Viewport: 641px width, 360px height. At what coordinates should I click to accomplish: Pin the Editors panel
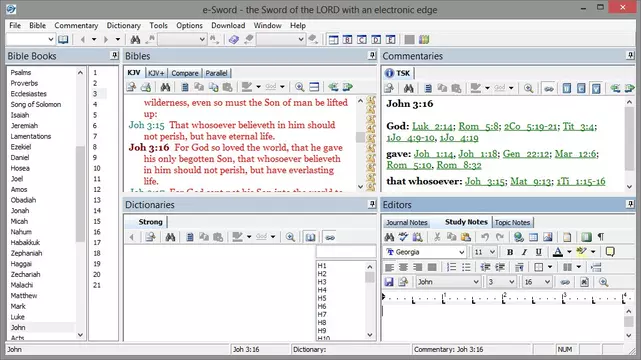630,204
